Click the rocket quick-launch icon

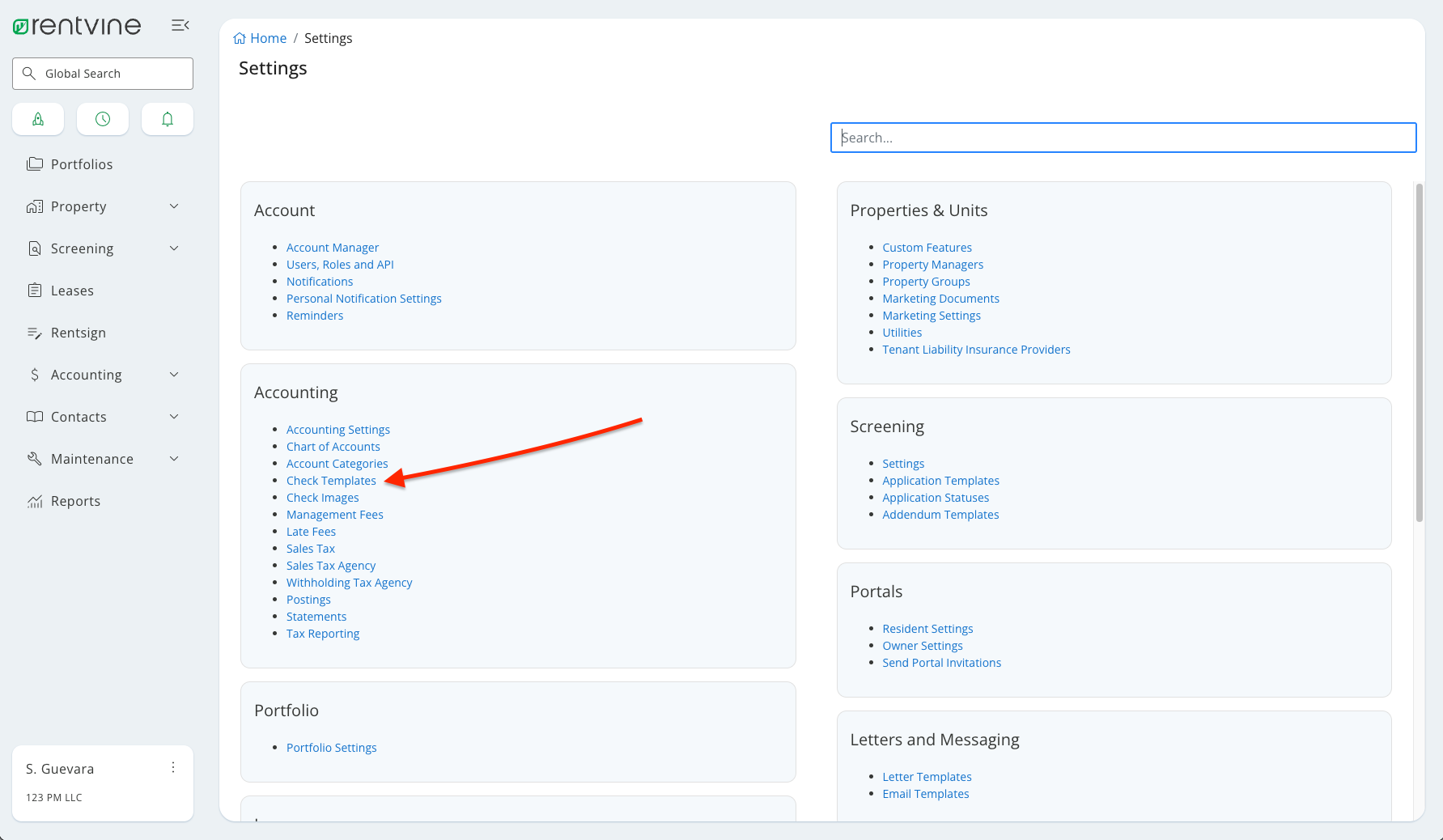coord(38,119)
